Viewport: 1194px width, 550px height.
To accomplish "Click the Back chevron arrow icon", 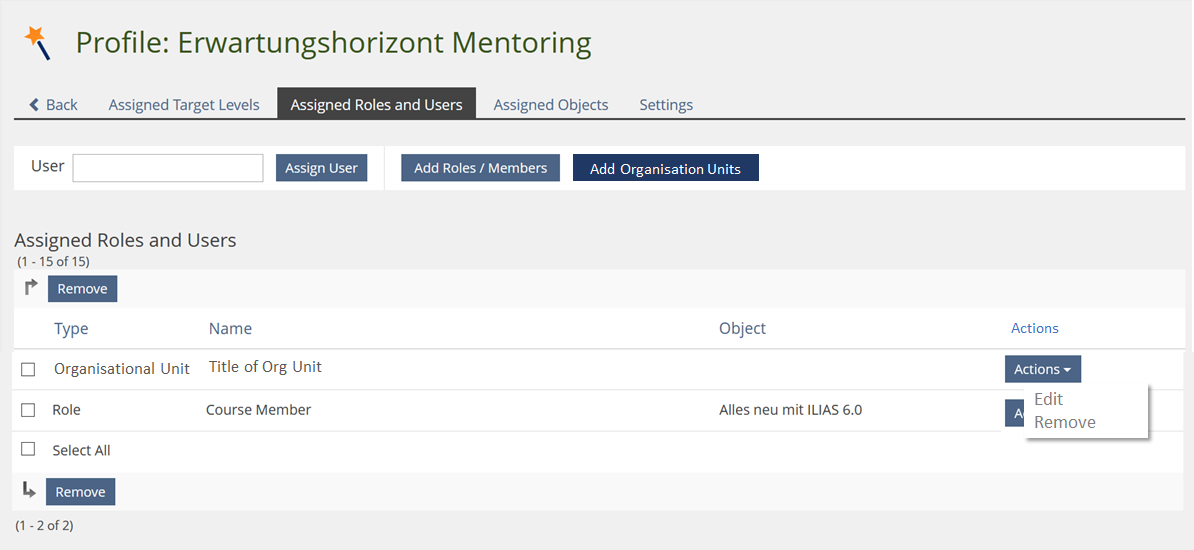I will point(35,105).
